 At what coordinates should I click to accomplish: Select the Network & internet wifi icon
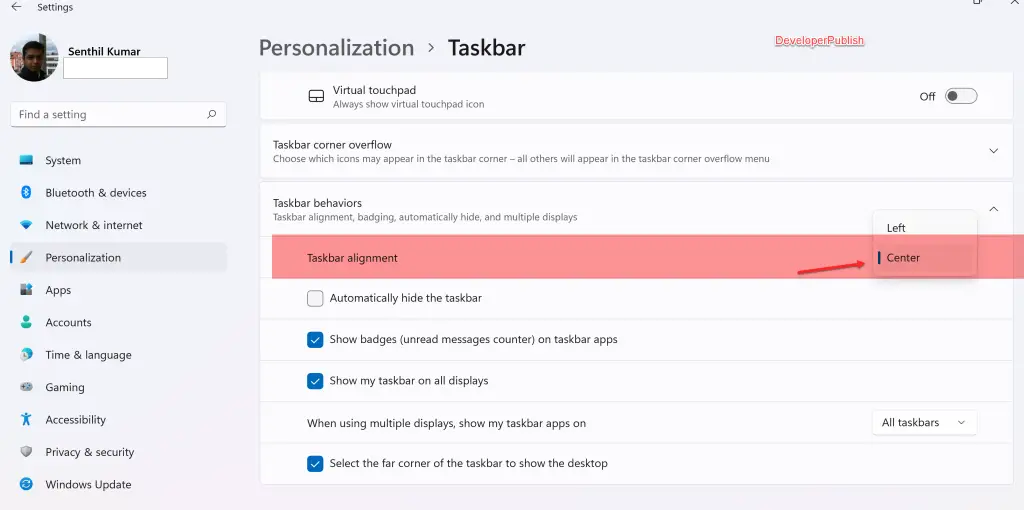pyautogui.click(x=26, y=225)
